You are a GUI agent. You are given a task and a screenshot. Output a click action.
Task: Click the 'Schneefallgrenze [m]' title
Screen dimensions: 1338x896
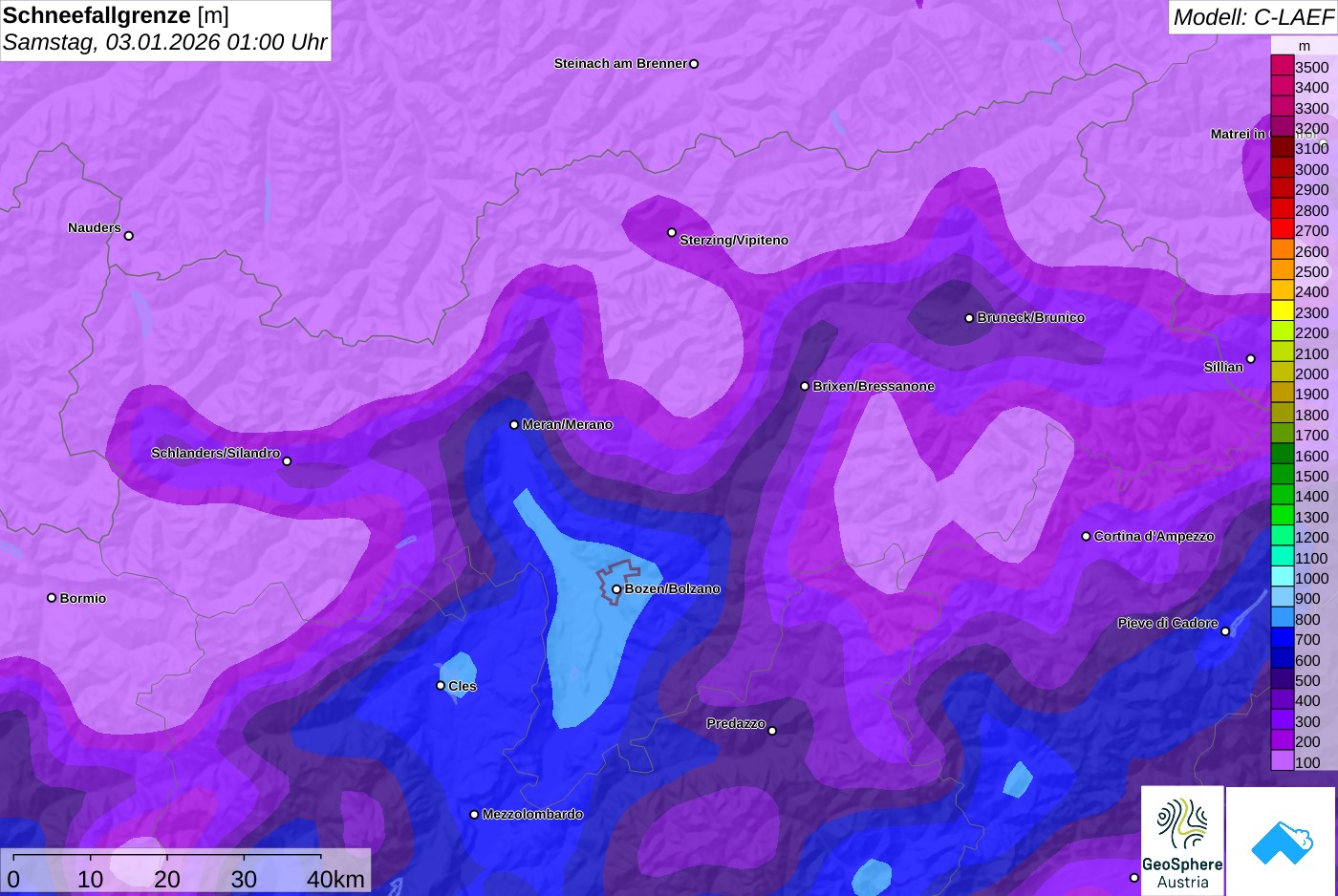pos(116,15)
